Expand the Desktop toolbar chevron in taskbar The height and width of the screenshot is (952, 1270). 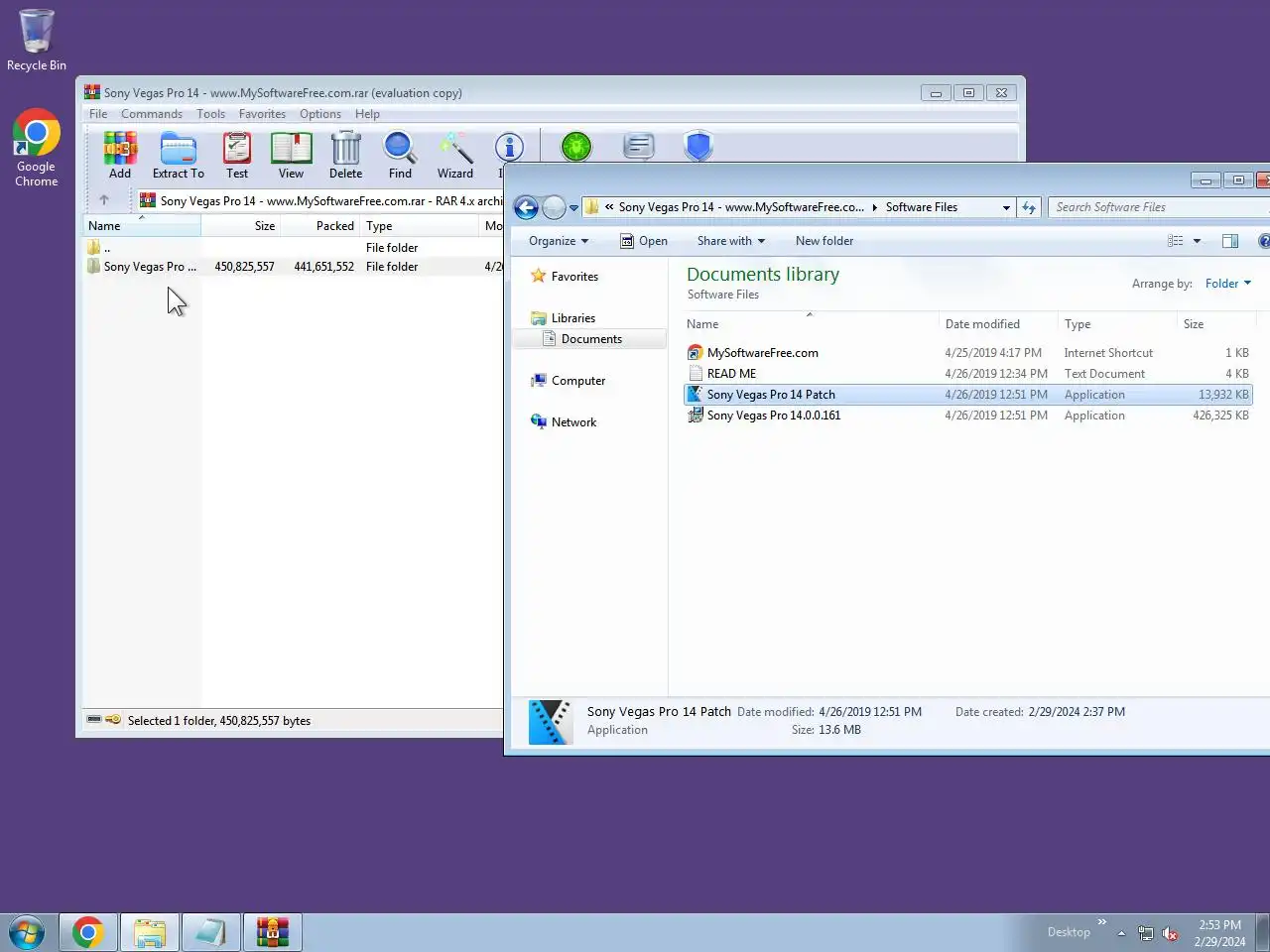tap(1101, 922)
